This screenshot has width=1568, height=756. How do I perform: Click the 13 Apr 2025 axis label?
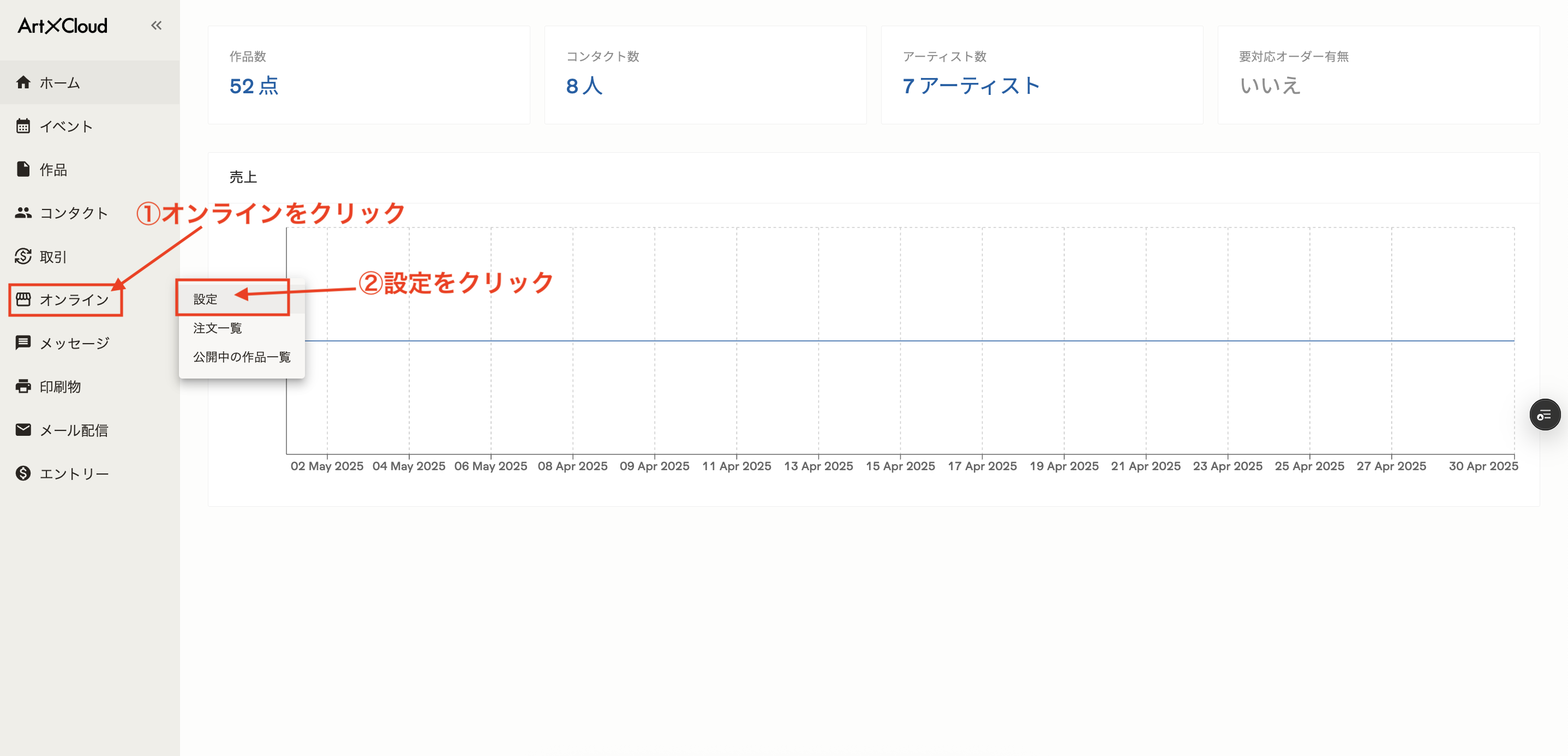tap(818, 466)
